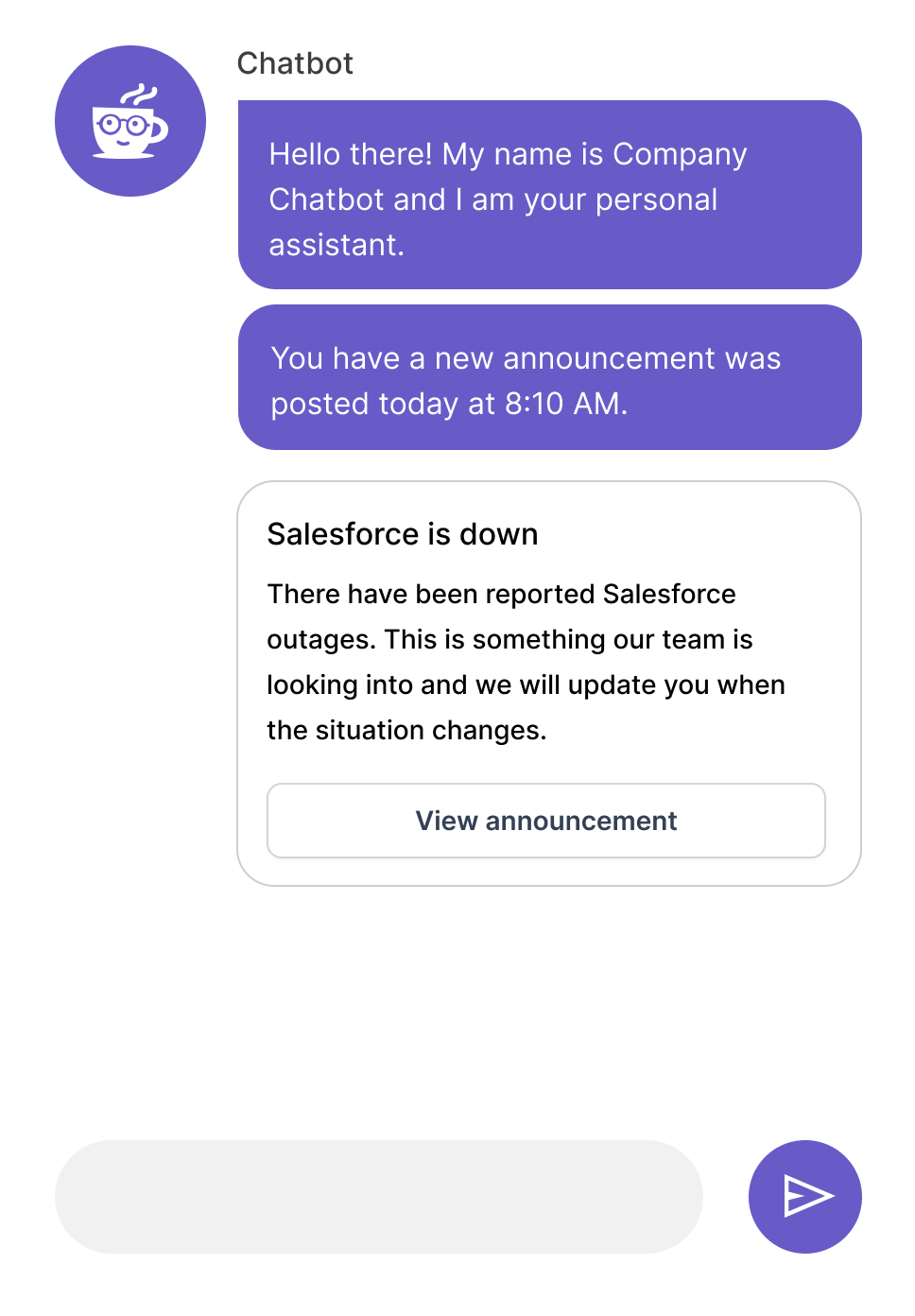
Task: Select the 'Hello there!' greeting bubble
Action: pyautogui.click(x=549, y=195)
